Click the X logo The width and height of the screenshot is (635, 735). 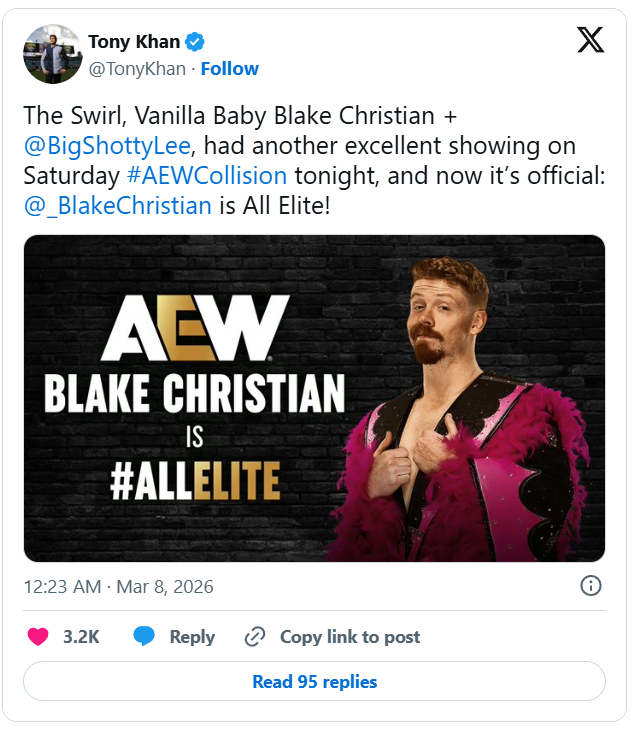[x=590, y=40]
